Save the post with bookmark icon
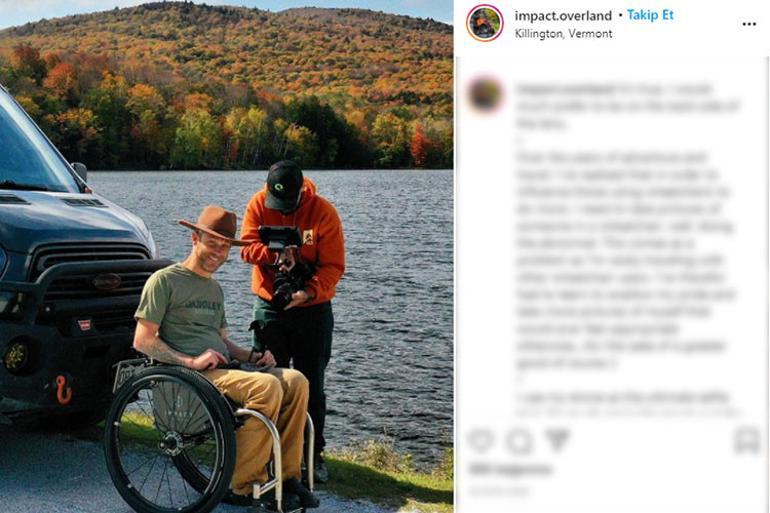Screen dimensions: 770x513 coord(747,440)
